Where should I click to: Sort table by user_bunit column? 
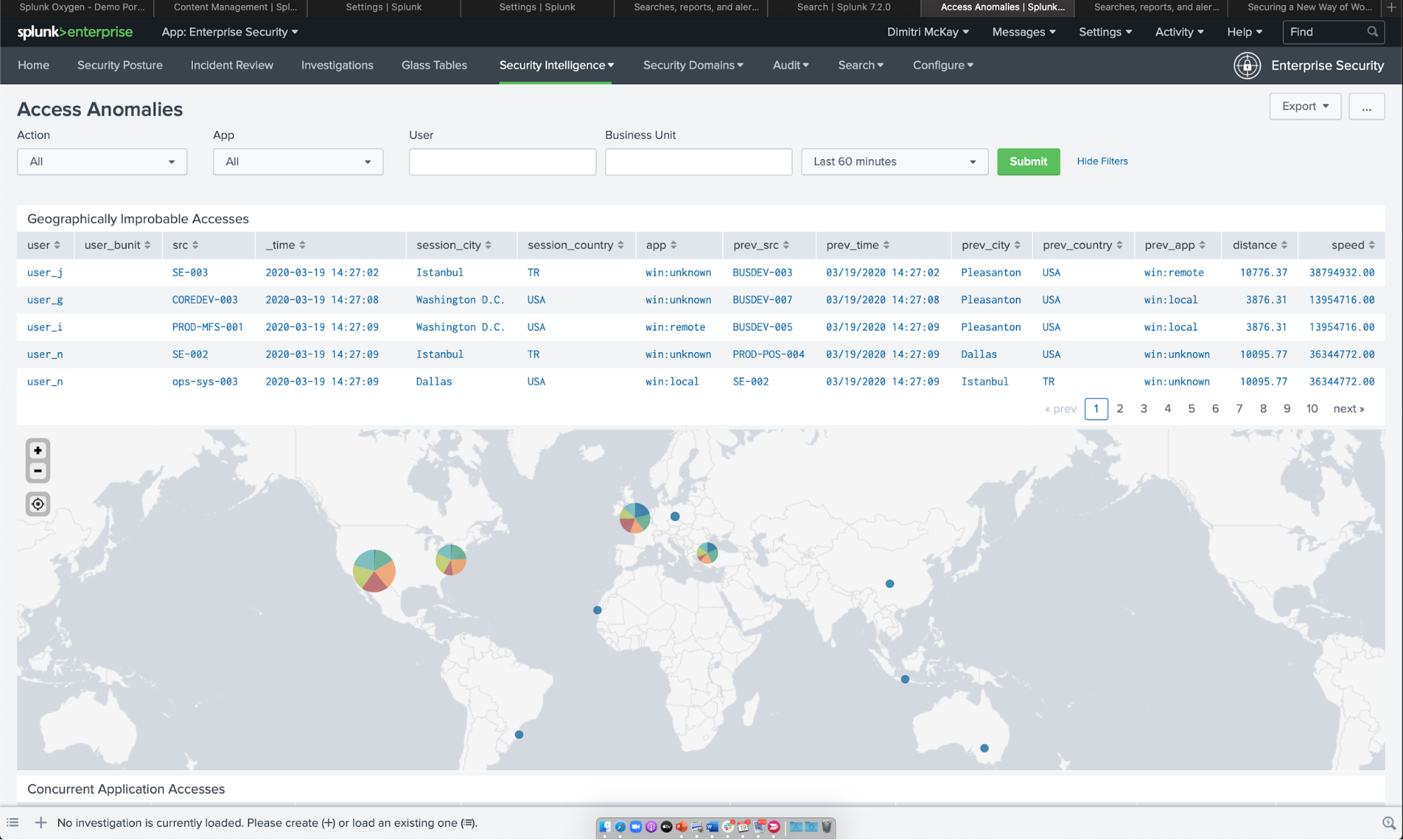click(117, 245)
